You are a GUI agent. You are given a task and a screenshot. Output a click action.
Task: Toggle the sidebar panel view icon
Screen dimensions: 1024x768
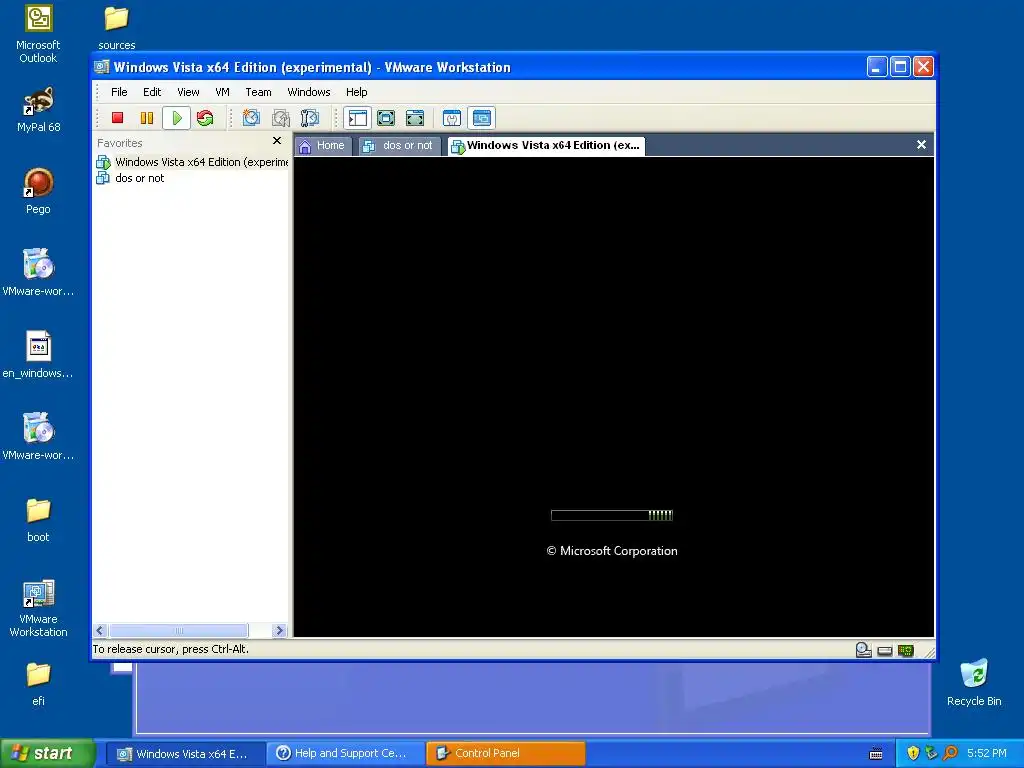[358, 118]
